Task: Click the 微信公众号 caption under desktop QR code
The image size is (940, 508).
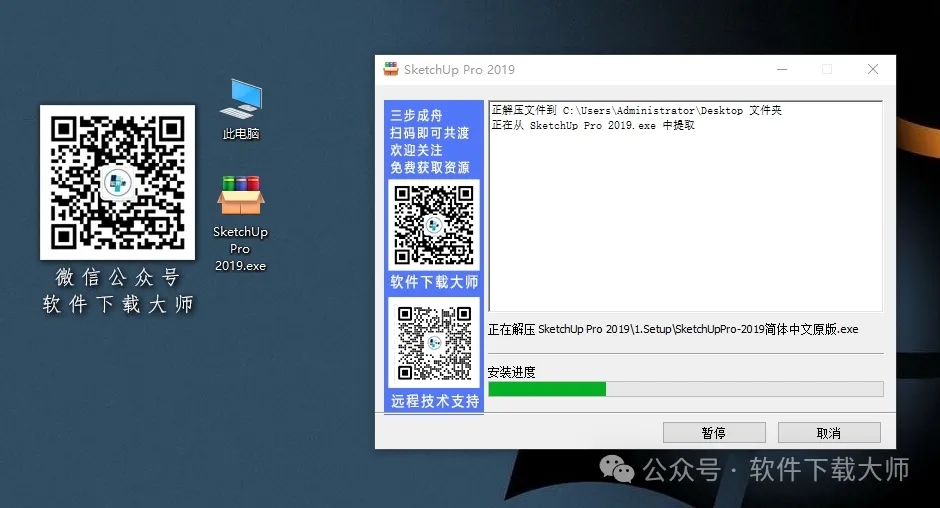Action: click(117, 278)
